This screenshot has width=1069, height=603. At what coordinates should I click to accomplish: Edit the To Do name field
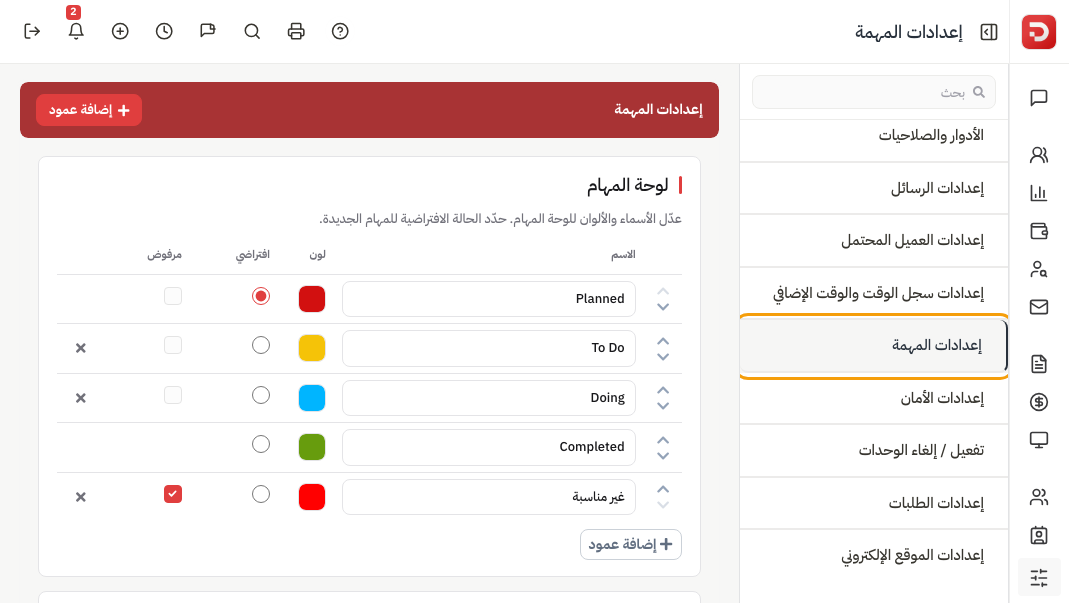489,348
